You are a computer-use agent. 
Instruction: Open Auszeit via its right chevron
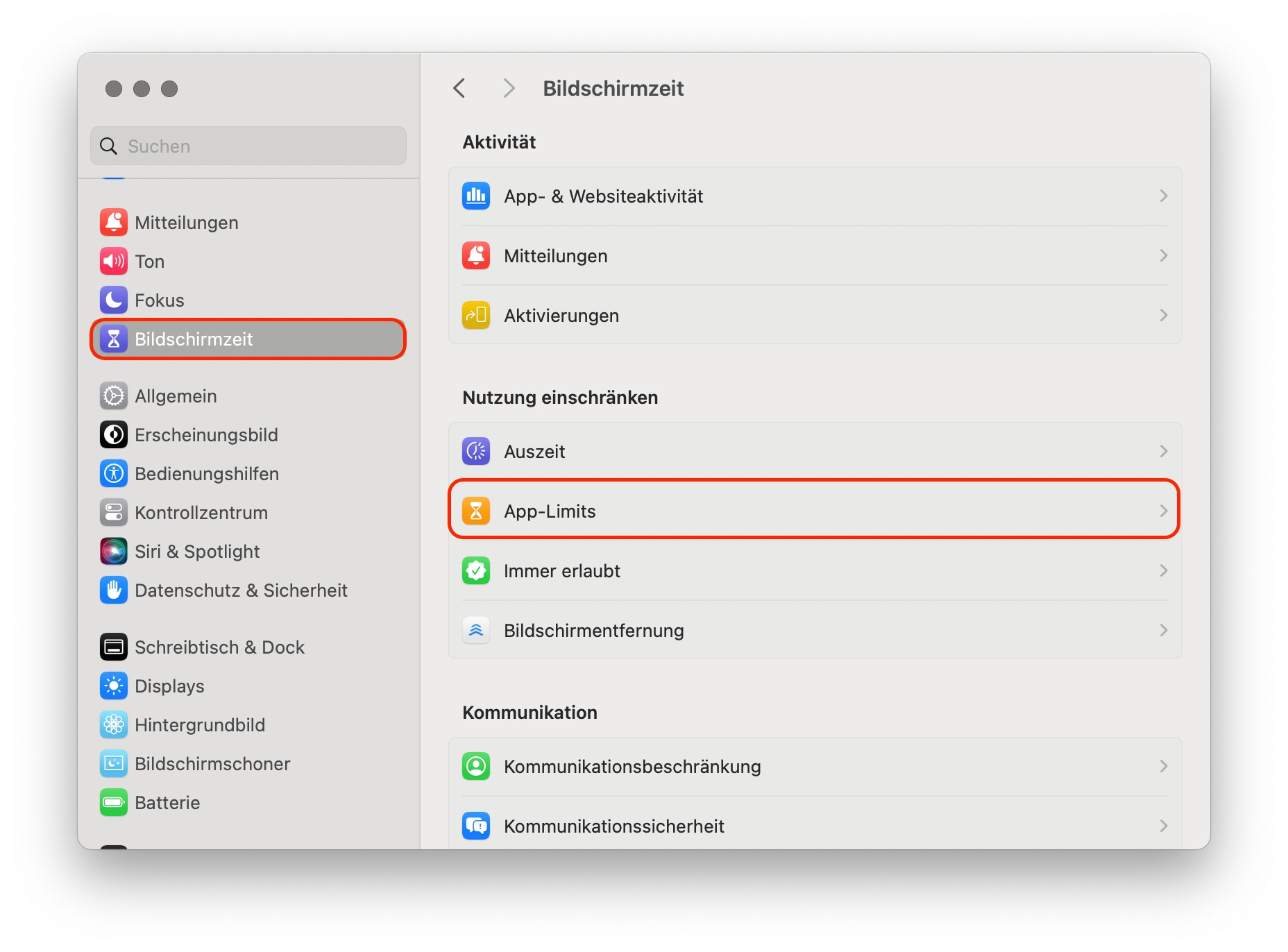[1164, 452]
